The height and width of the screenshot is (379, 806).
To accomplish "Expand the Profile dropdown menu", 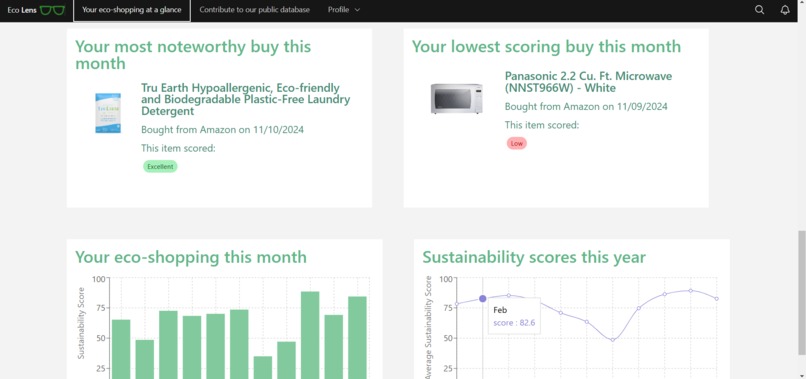I will 344,10.
